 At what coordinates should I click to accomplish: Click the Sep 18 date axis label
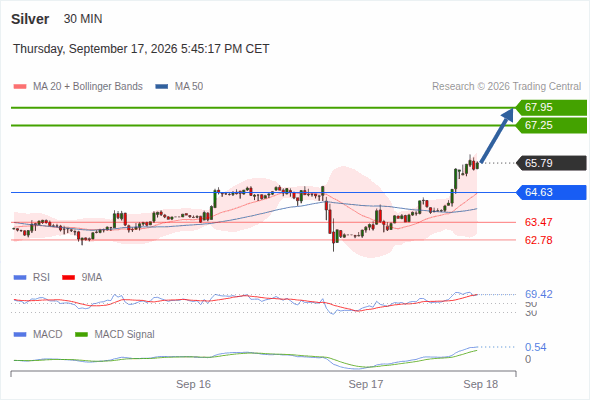tap(481, 384)
